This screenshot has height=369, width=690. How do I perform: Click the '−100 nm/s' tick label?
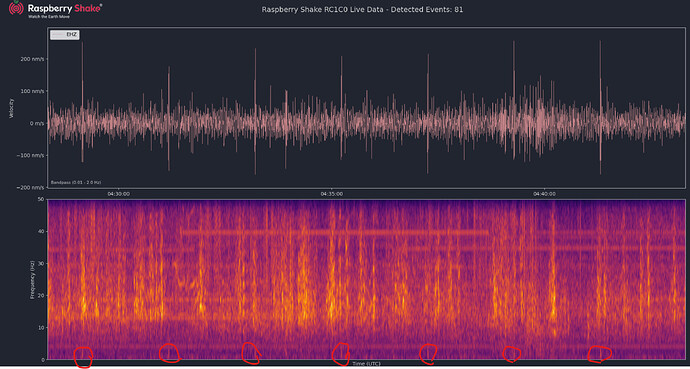[x=31, y=155]
